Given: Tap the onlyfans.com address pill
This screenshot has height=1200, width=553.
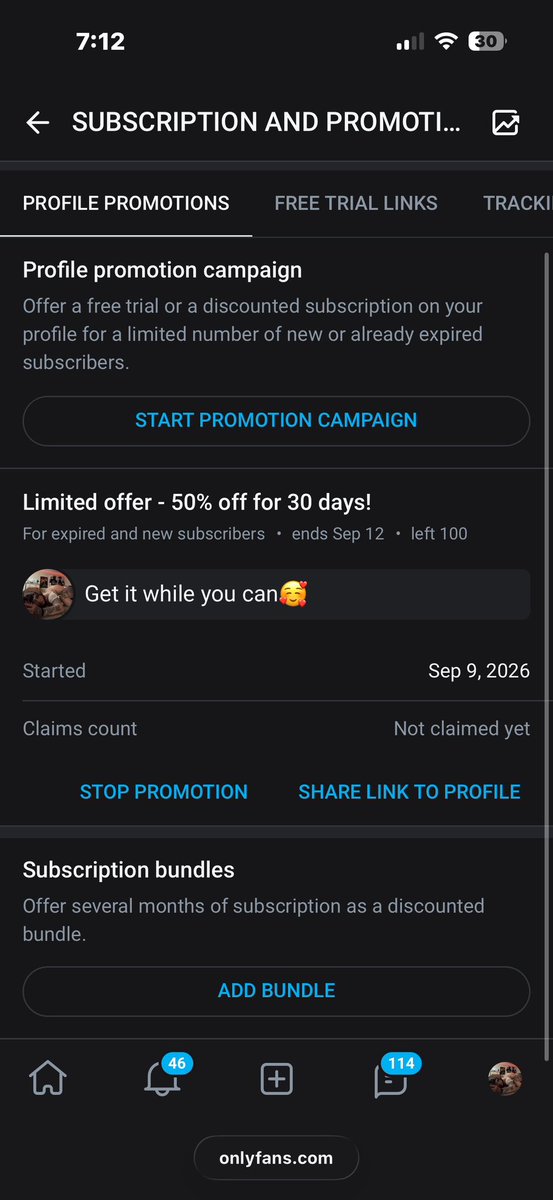Looking at the screenshot, I should tap(276, 1159).
